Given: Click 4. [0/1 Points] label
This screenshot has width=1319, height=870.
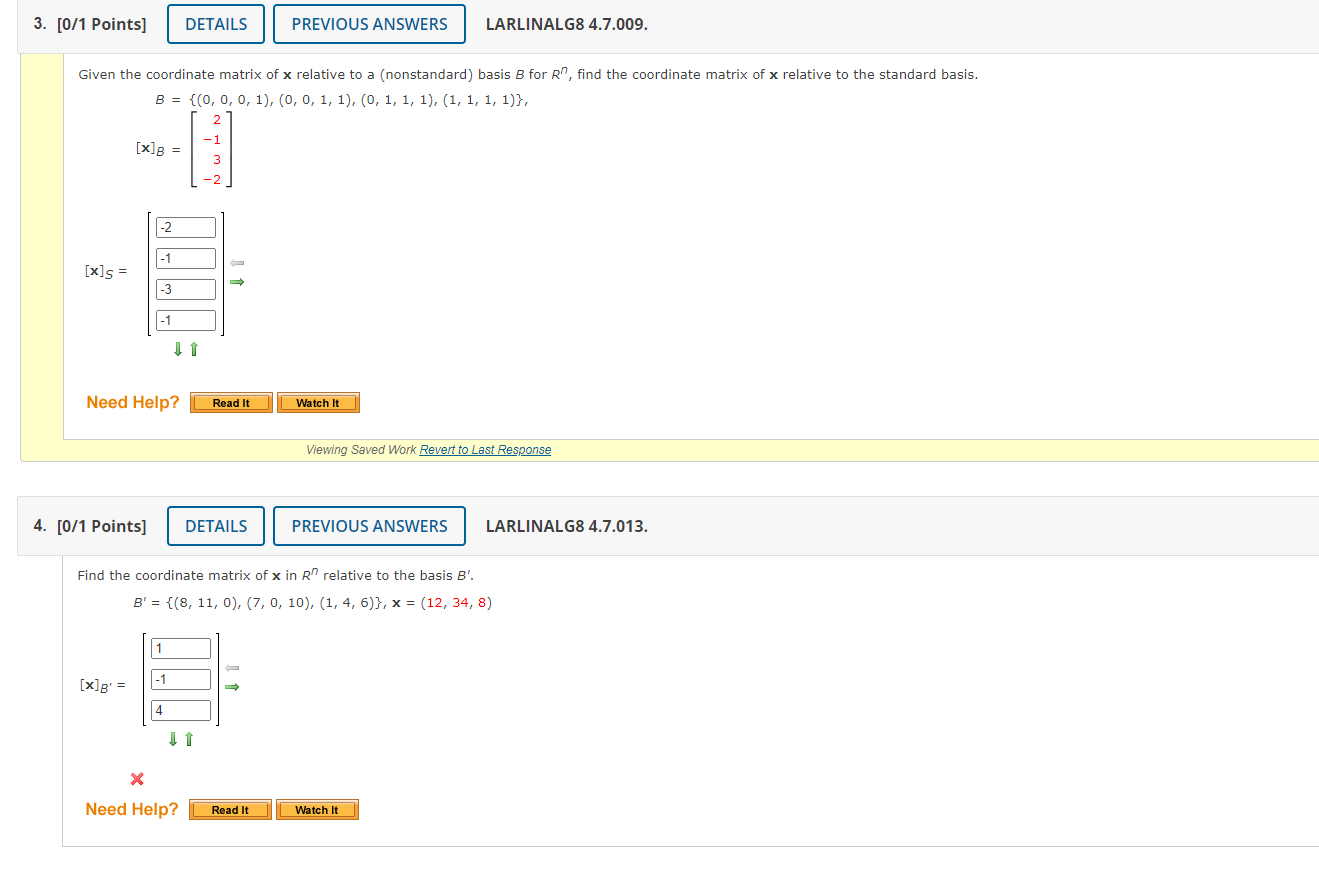Looking at the screenshot, I should tap(89, 526).
